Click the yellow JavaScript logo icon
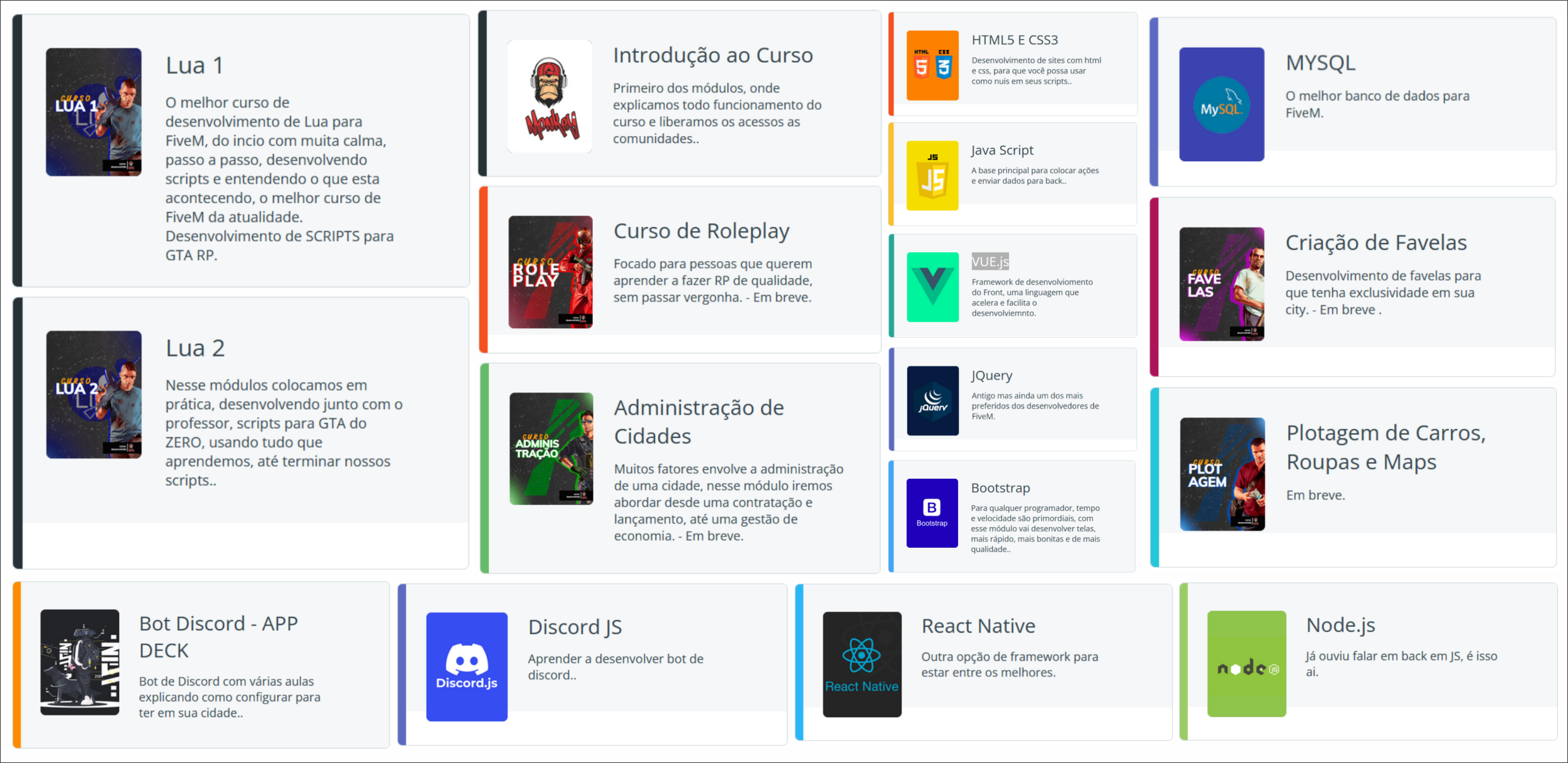The height and width of the screenshot is (763, 1568). coord(932,176)
